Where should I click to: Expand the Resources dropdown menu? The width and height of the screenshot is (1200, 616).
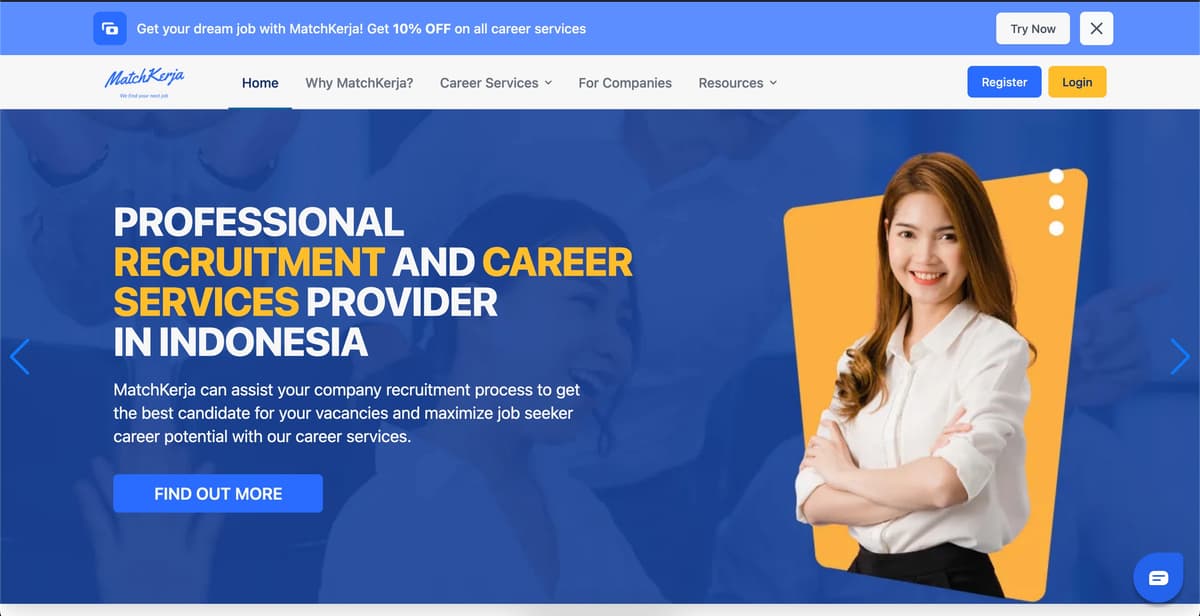[x=738, y=83]
